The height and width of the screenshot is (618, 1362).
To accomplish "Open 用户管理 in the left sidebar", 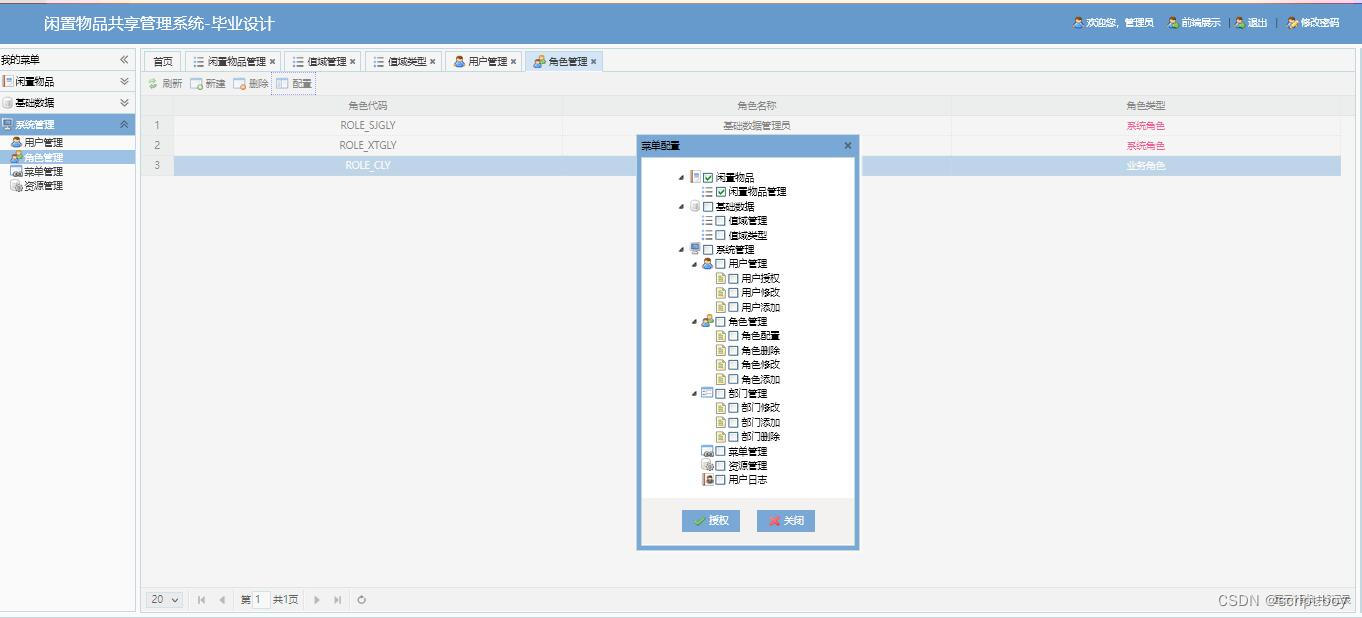I will 43,142.
